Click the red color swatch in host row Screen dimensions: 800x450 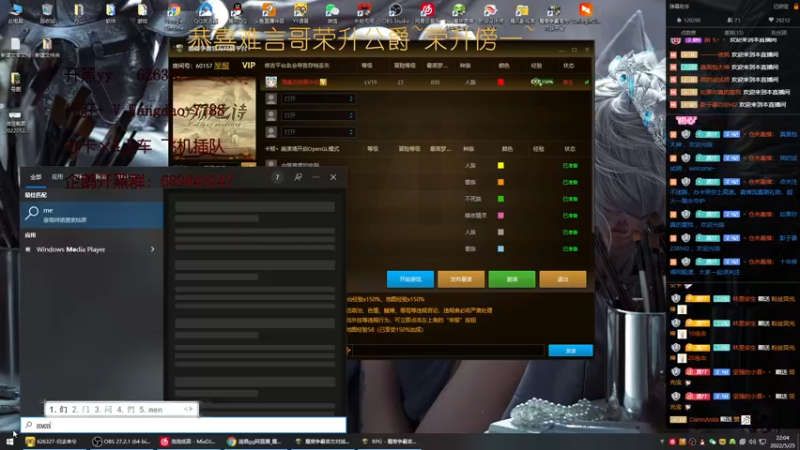click(x=501, y=82)
